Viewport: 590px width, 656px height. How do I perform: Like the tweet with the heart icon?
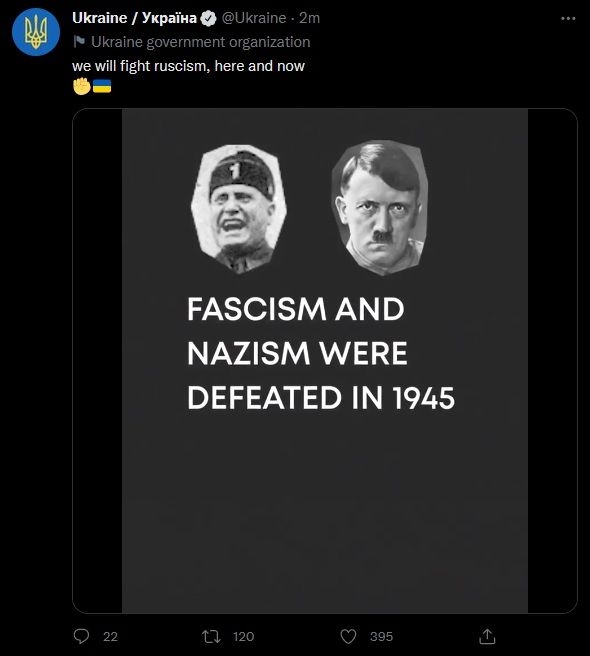(x=348, y=636)
